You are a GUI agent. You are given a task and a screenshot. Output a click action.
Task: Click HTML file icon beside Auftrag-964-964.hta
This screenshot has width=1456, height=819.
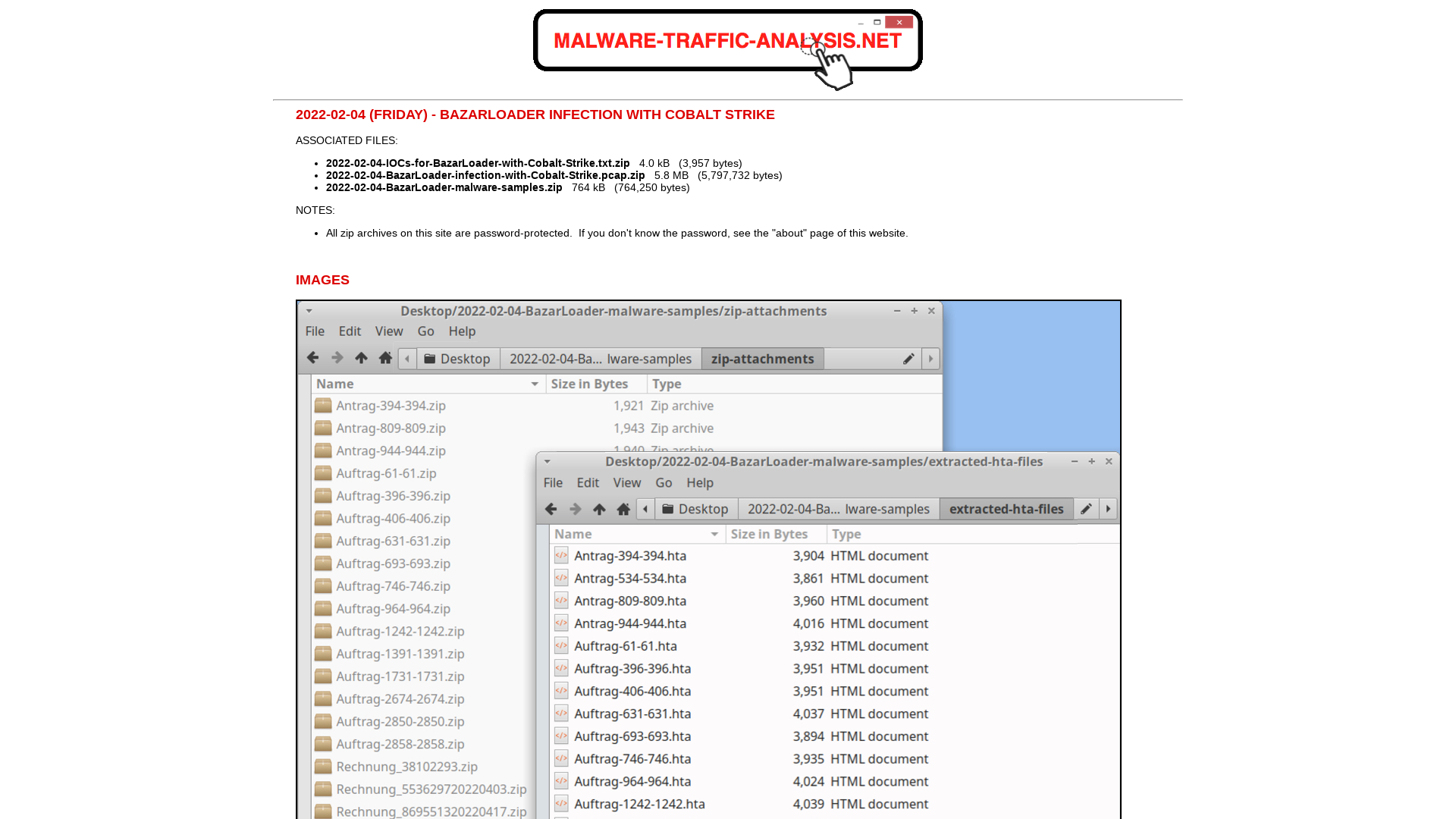561,781
